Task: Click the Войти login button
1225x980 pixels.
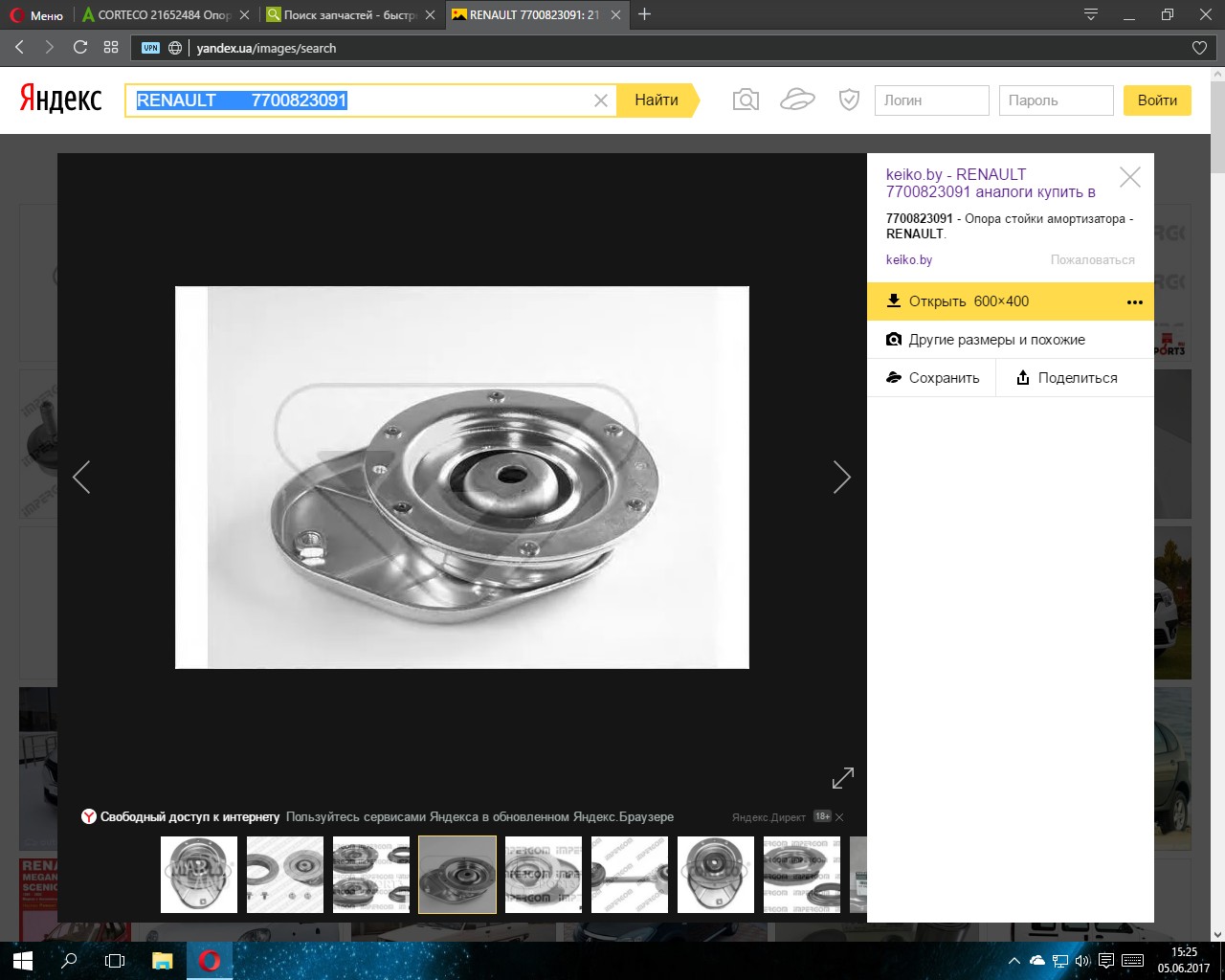Action: pyautogui.click(x=1157, y=100)
